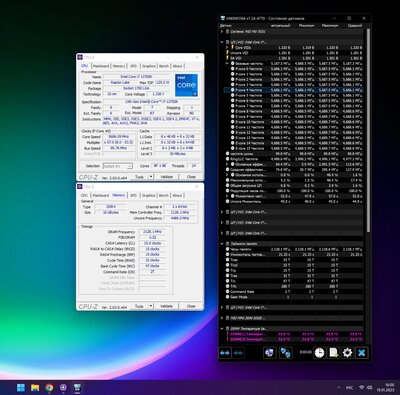Click the clock icon beside Gear Mode
The image size is (400, 395).
(x=228, y=297)
